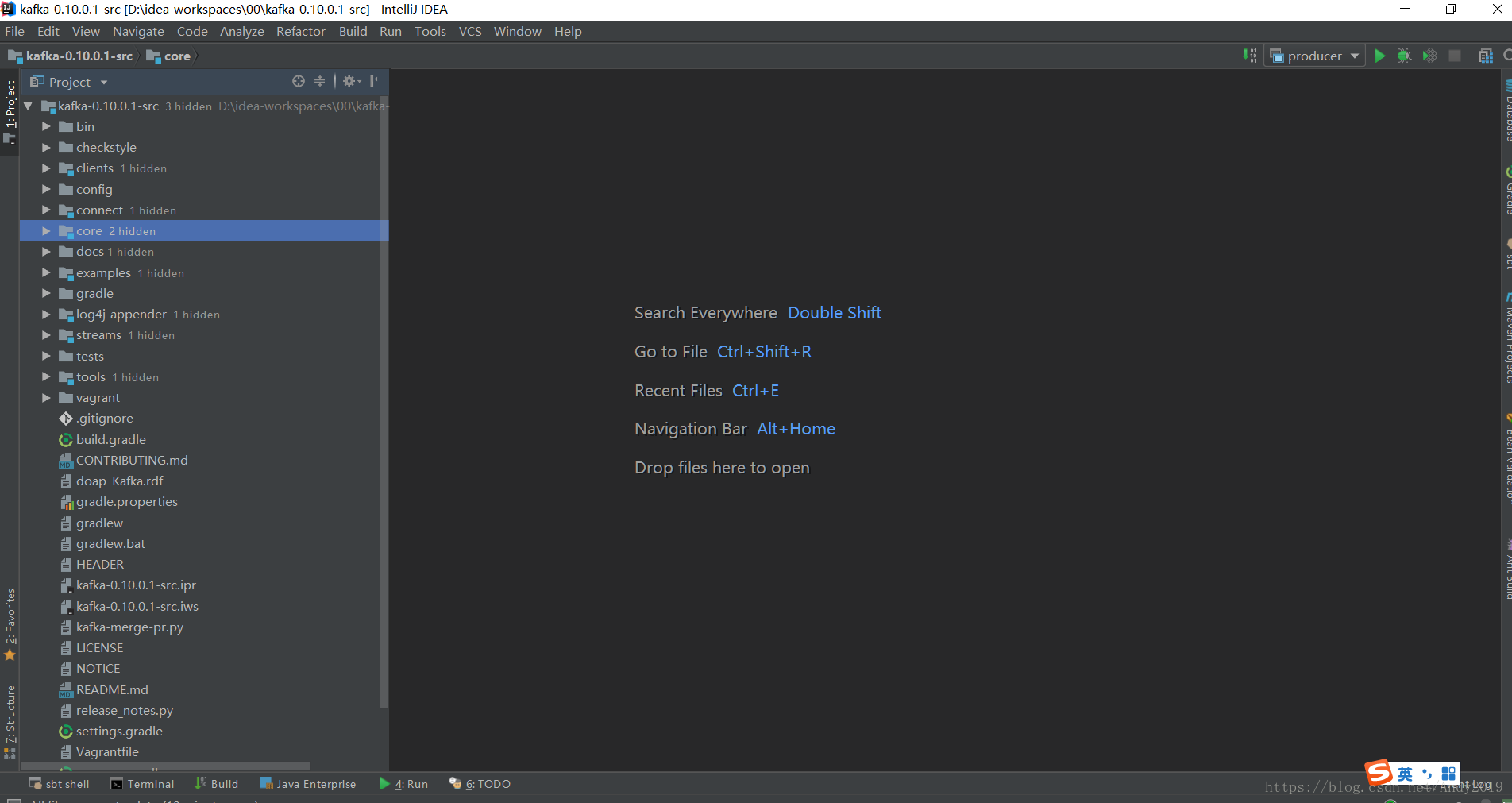Toggle the Z: Structure side tab

(10, 721)
